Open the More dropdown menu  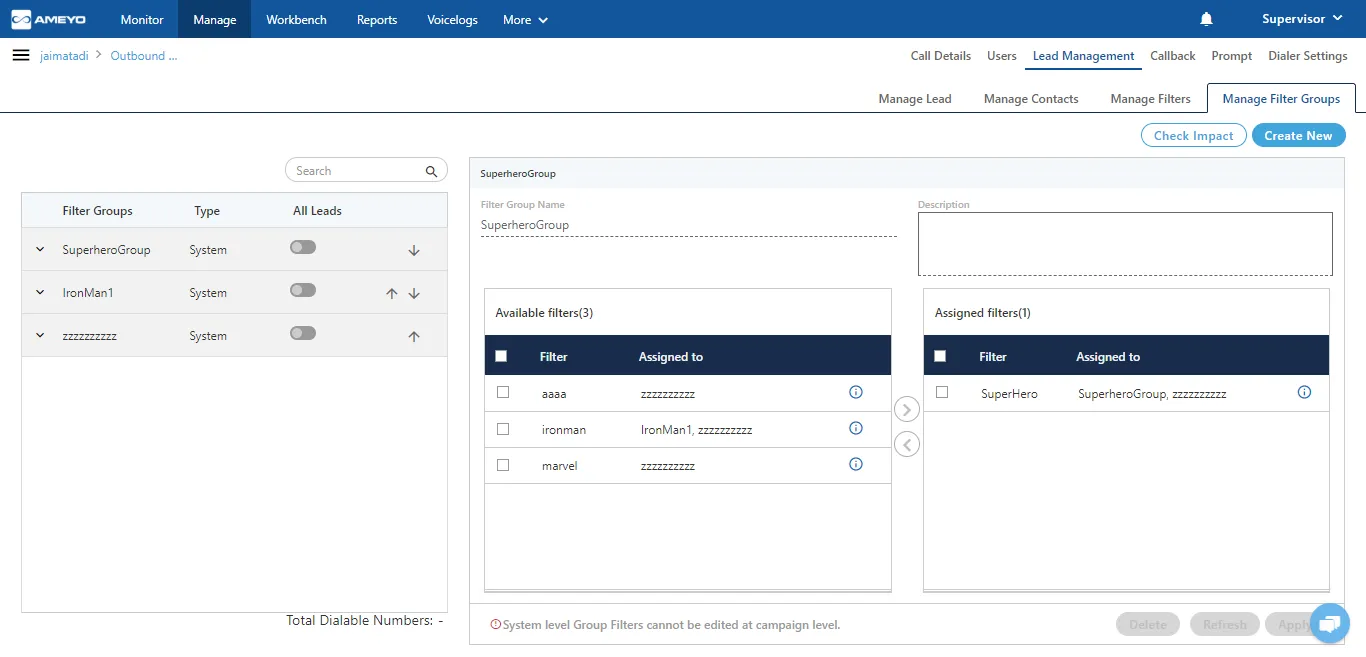(525, 20)
